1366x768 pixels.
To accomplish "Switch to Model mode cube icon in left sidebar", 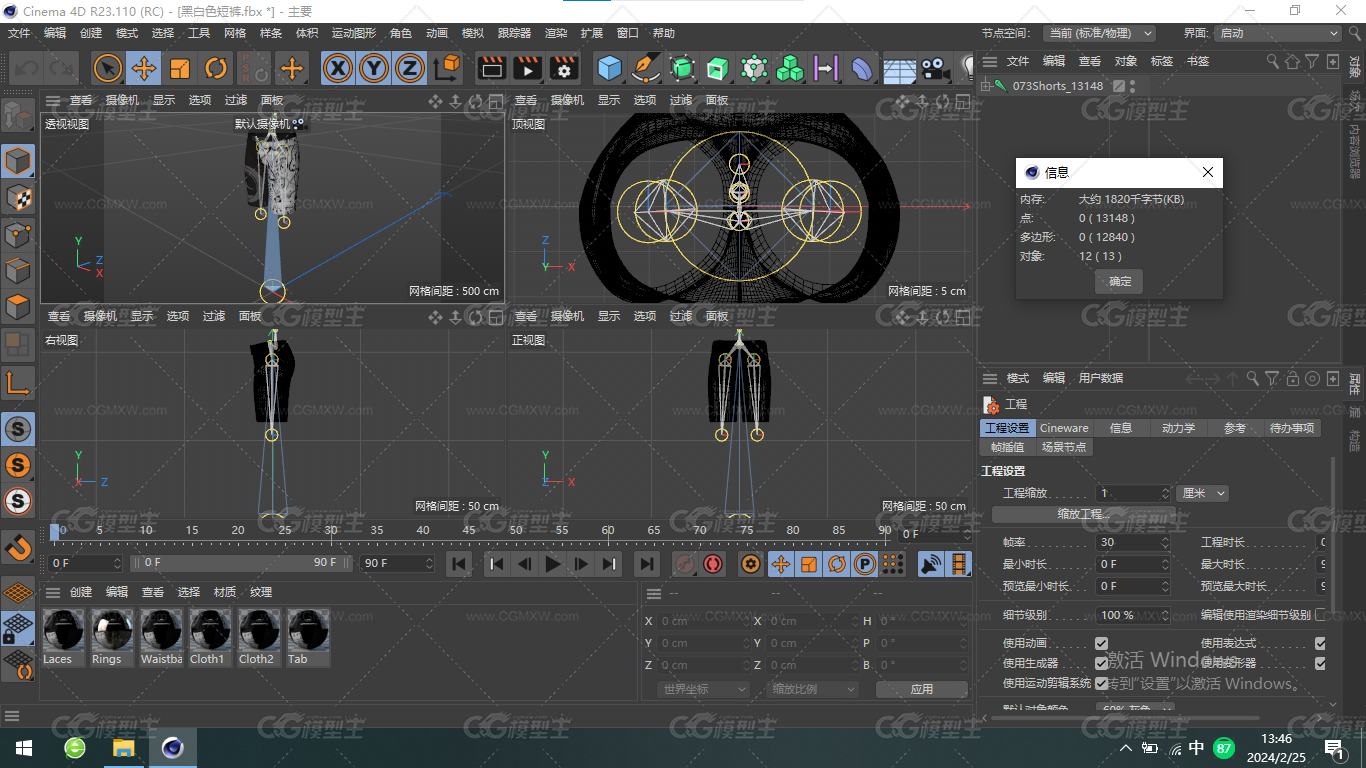I will [18, 161].
